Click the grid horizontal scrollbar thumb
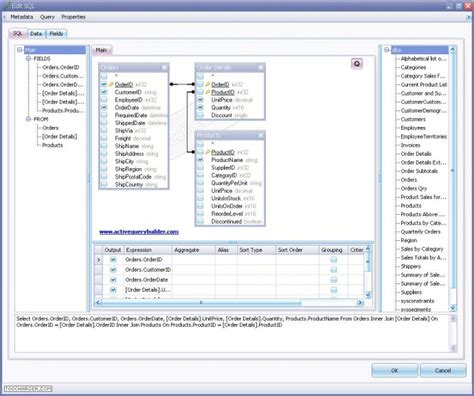Screen dimensions: 474x396 (201, 303)
